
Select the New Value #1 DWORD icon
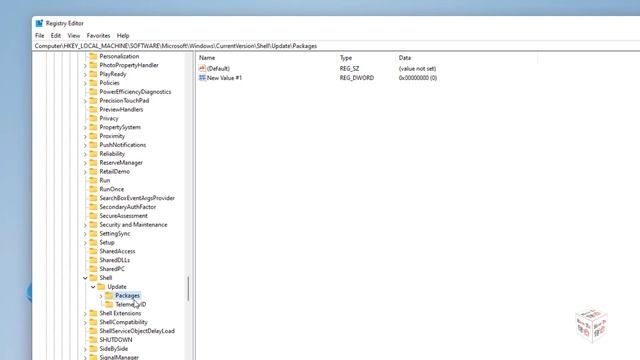click(x=202, y=78)
